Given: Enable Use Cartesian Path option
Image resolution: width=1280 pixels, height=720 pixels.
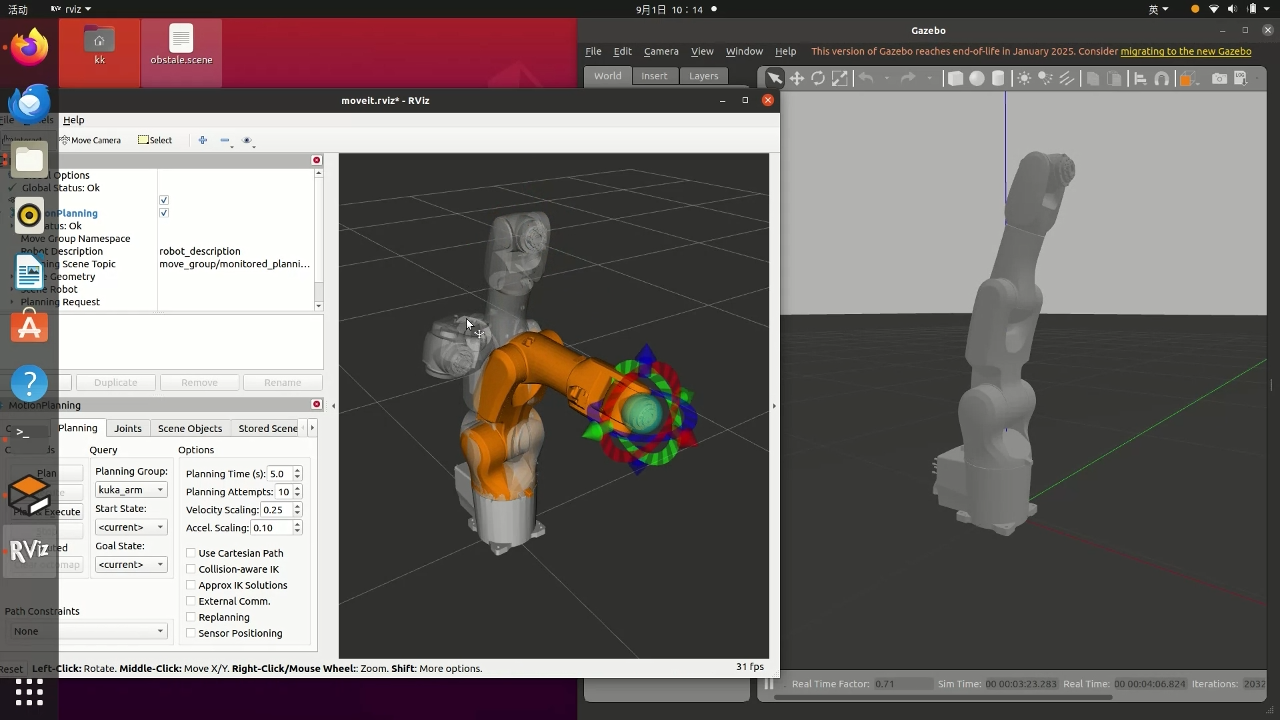Looking at the screenshot, I should pyautogui.click(x=191, y=553).
